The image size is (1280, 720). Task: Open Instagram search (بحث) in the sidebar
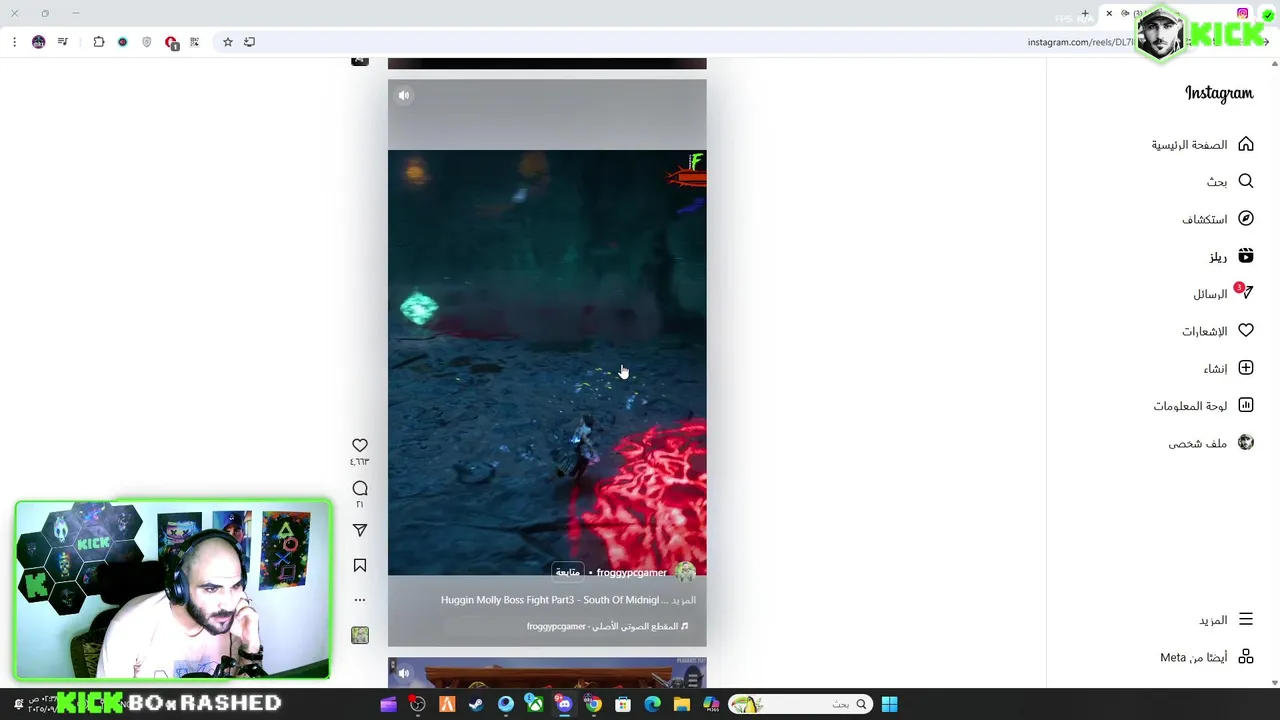tap(1246, 181)
